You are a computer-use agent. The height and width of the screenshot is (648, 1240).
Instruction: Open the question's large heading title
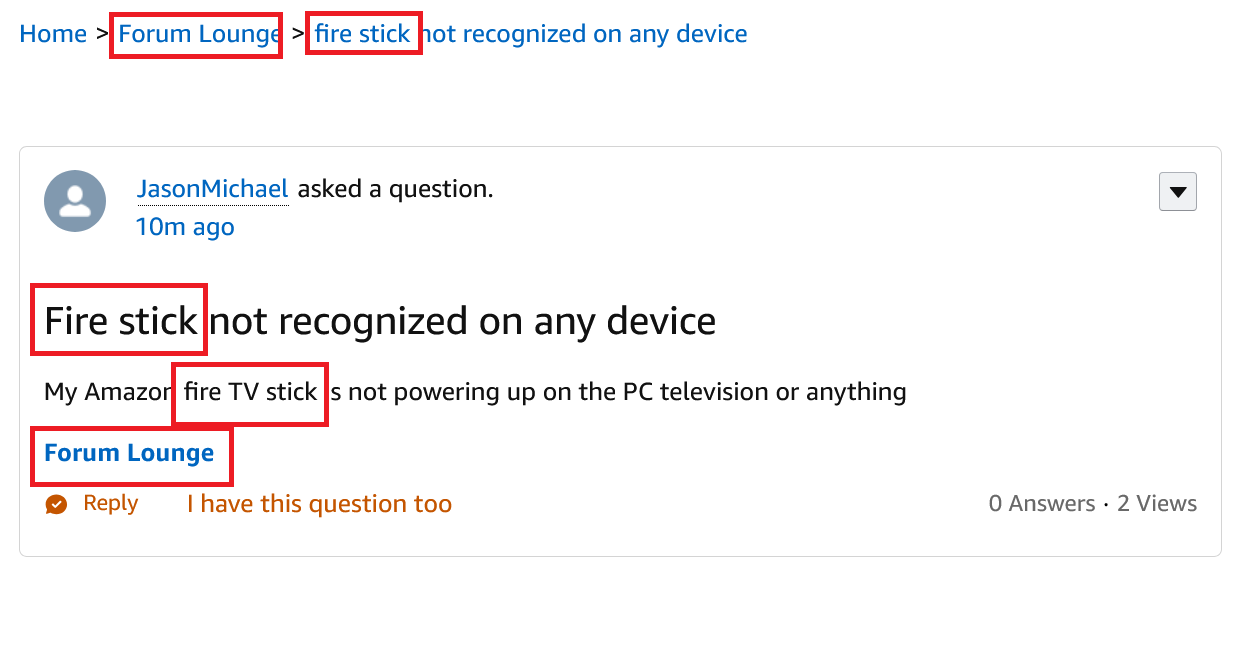pos(380,321)
